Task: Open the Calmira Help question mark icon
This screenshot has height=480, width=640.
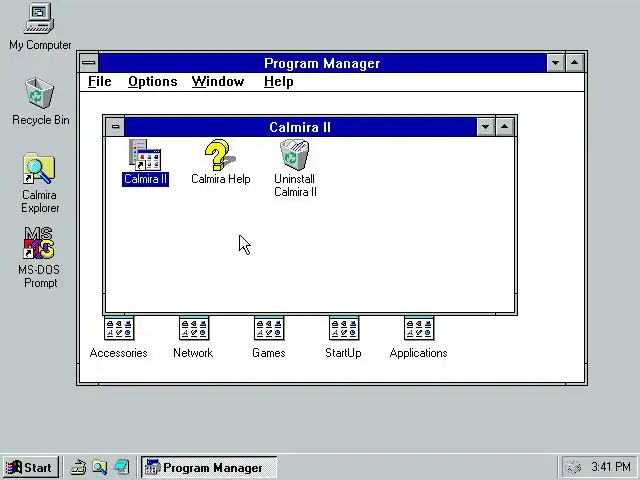Action: pyautogui.click(x=220, y=162)
